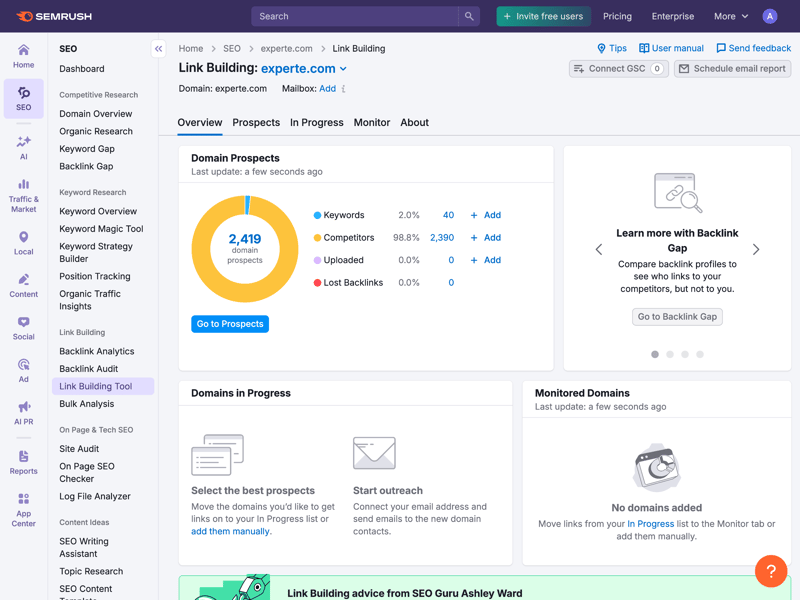Collapse the SEO sidebar menu
Image resolution: width=800 pixels, height=600 pixels.
(x=158, y=48)
